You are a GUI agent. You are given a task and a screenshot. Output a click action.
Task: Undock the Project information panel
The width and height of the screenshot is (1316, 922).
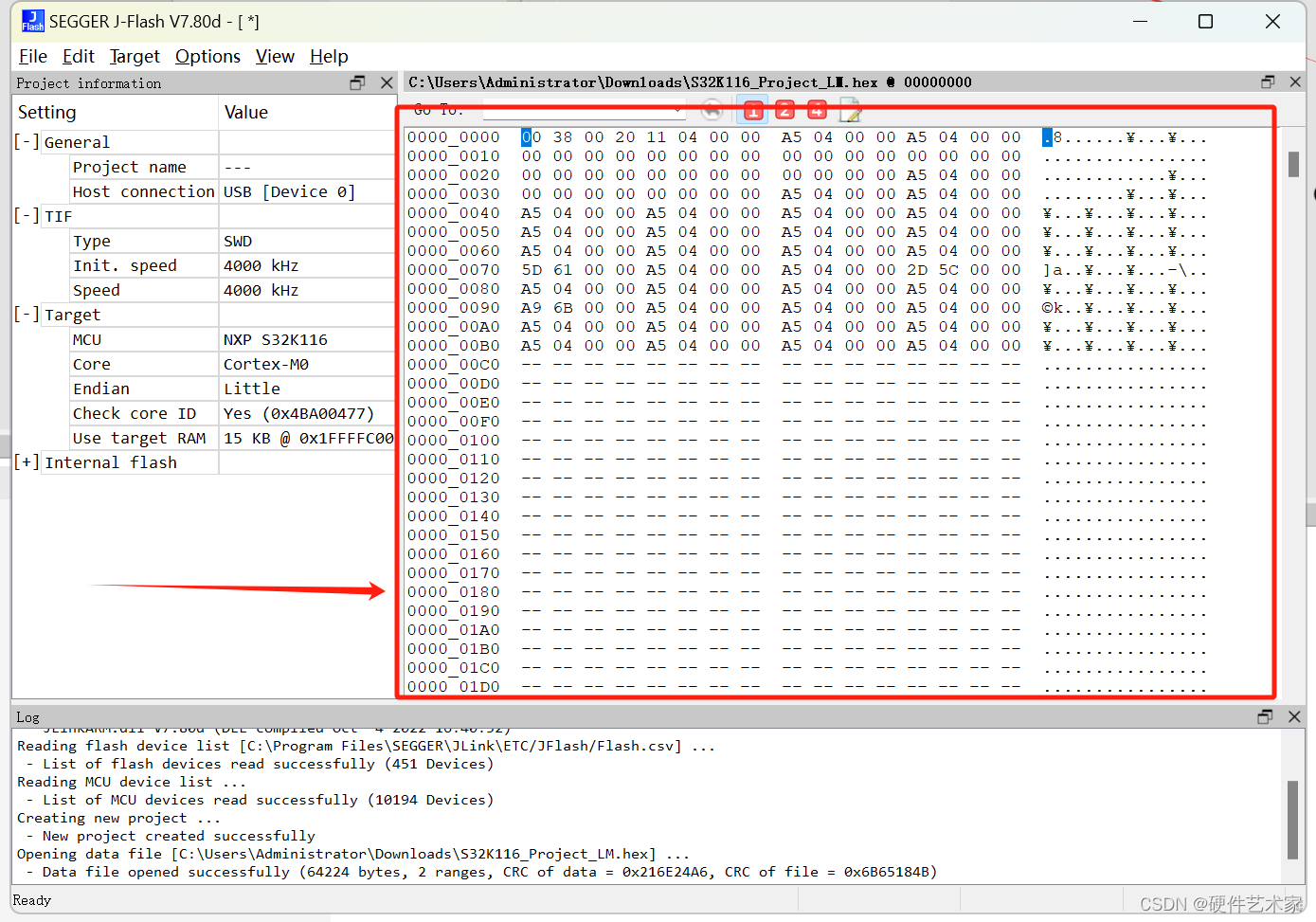pos(357,83)
